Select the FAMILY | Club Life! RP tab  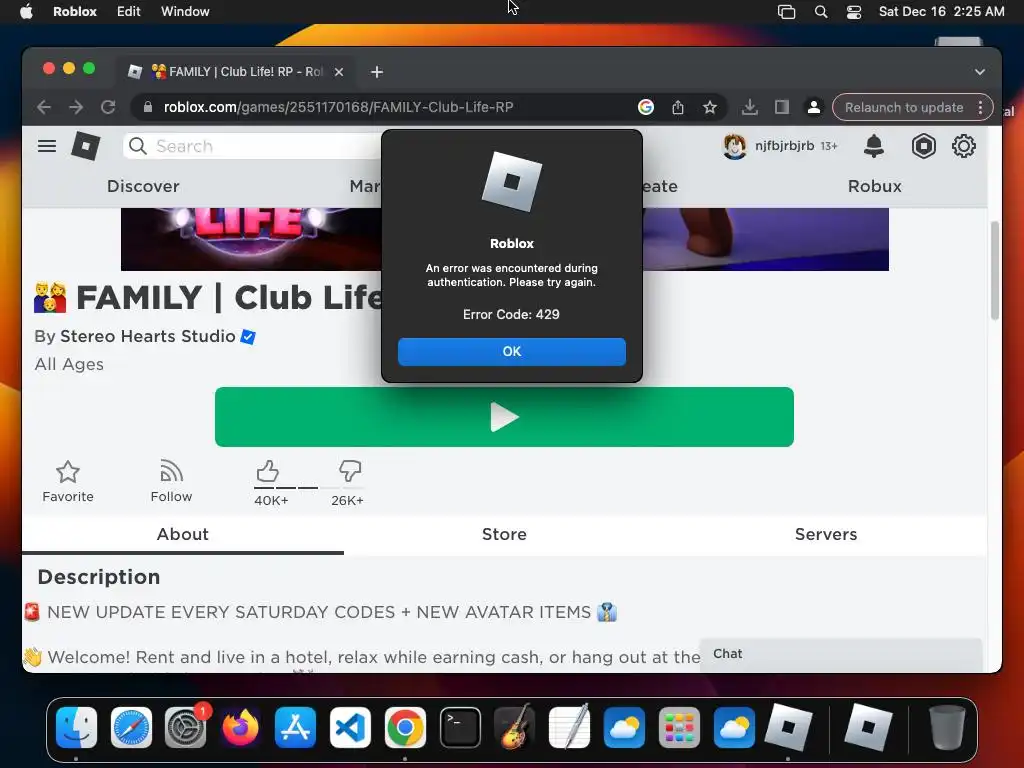click(237, 72)
